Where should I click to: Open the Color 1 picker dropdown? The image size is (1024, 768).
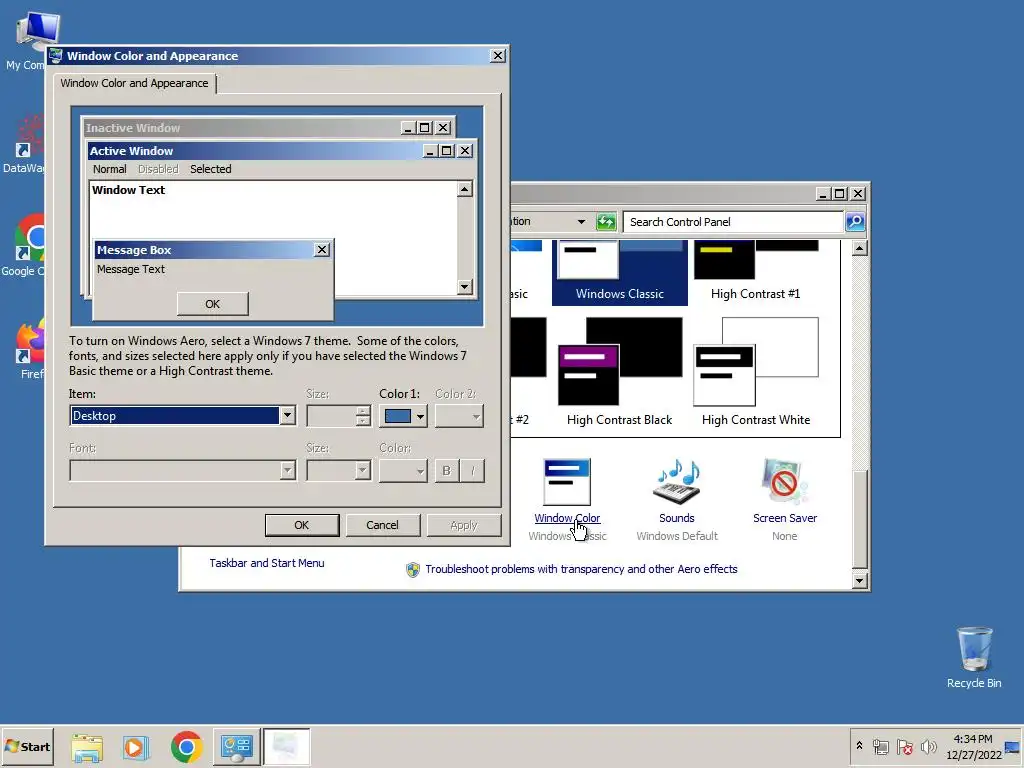click(x=403, y=416)
